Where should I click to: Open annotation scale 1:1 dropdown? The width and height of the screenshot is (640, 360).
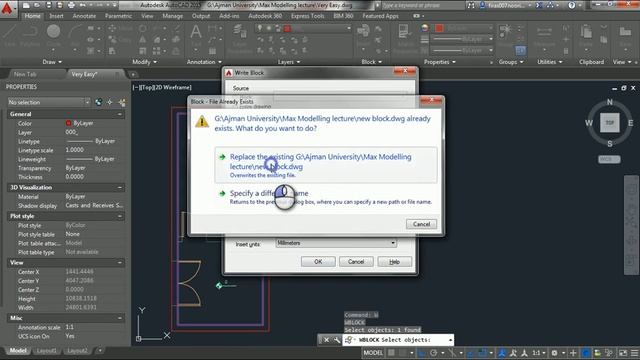pyautogui.click(x=539, y=353)
